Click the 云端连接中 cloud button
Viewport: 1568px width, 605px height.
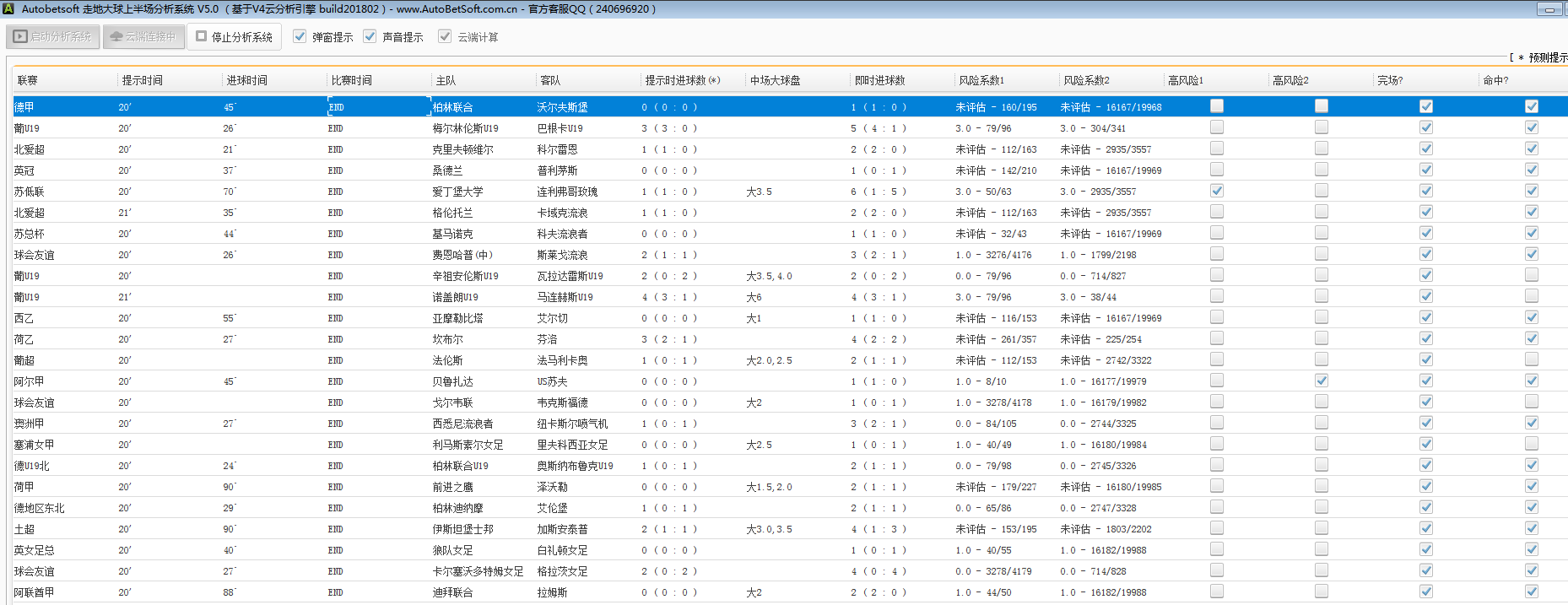pos(143,37)
